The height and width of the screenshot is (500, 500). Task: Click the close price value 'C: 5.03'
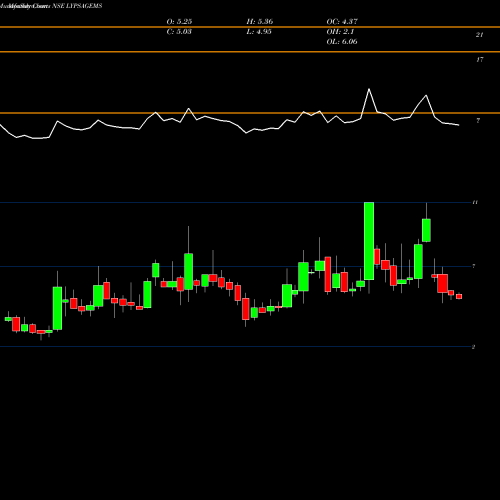tap(179, 32)
